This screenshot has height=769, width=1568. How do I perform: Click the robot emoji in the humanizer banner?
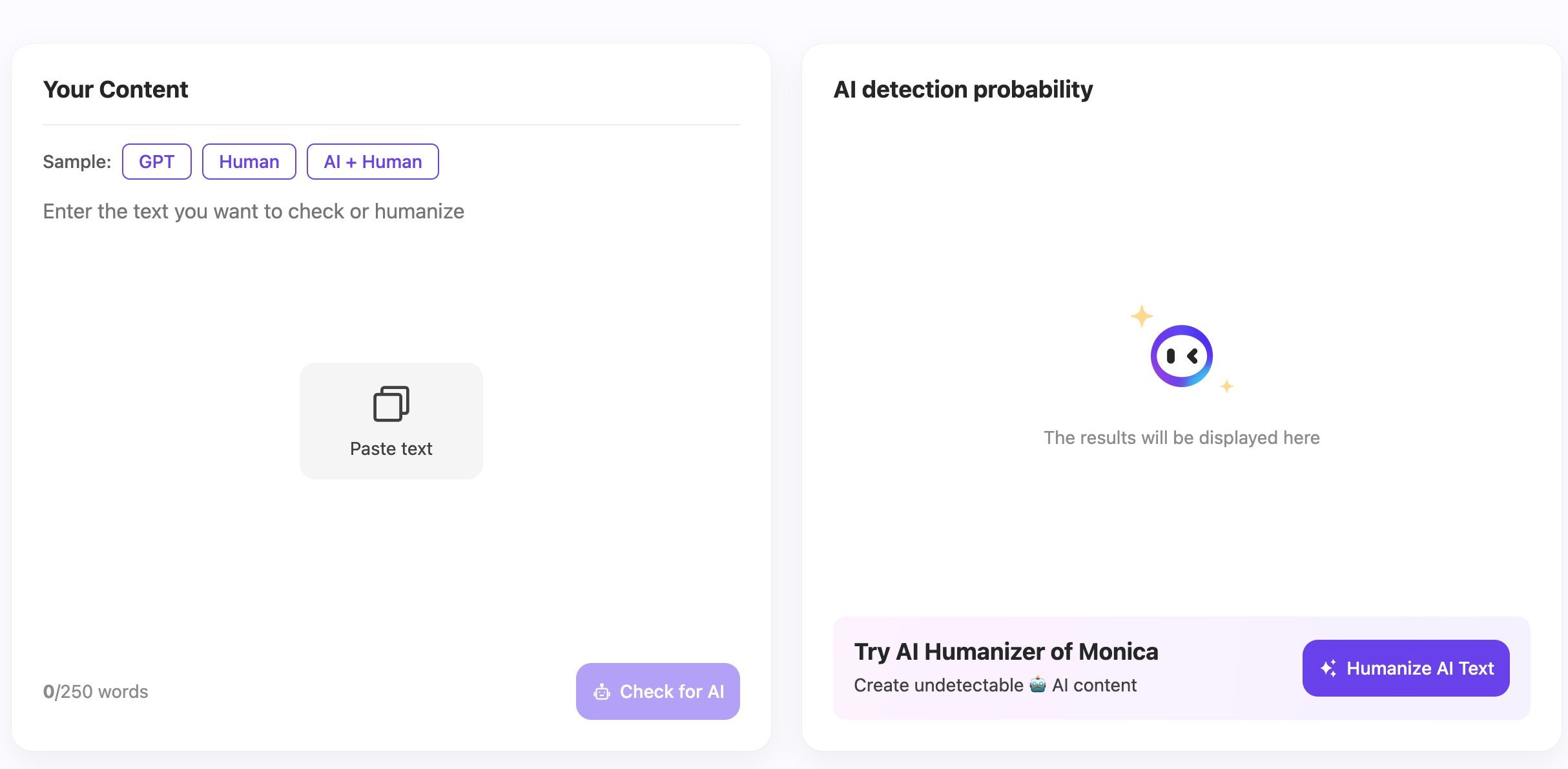[1038, 685]
